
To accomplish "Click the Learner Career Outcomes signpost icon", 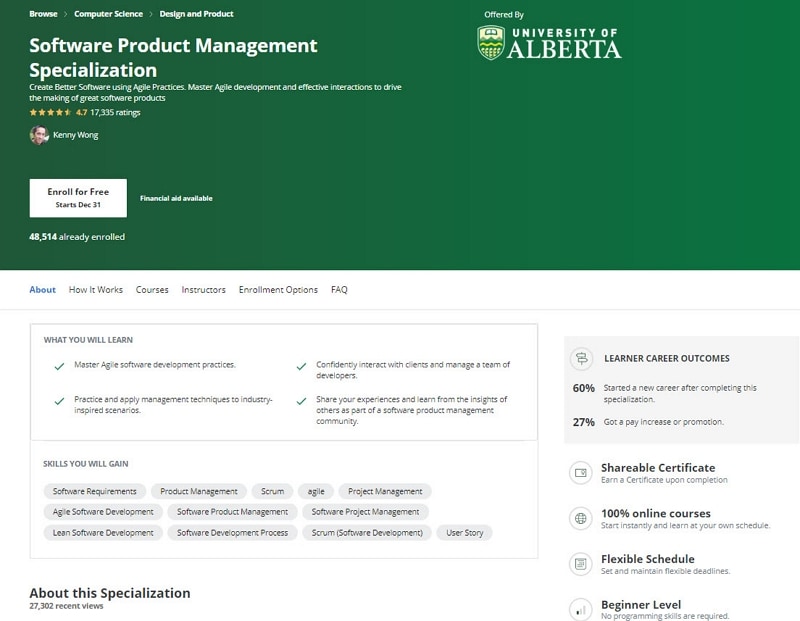I will point(581,358).
